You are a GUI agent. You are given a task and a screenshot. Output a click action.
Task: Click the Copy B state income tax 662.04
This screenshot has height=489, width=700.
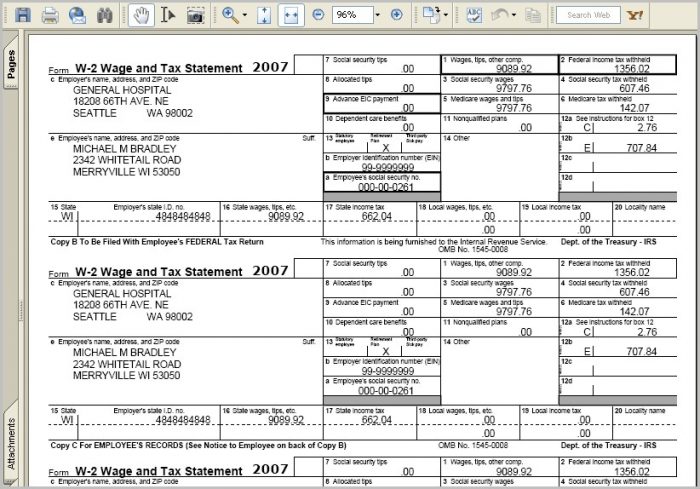pos(376,217)
